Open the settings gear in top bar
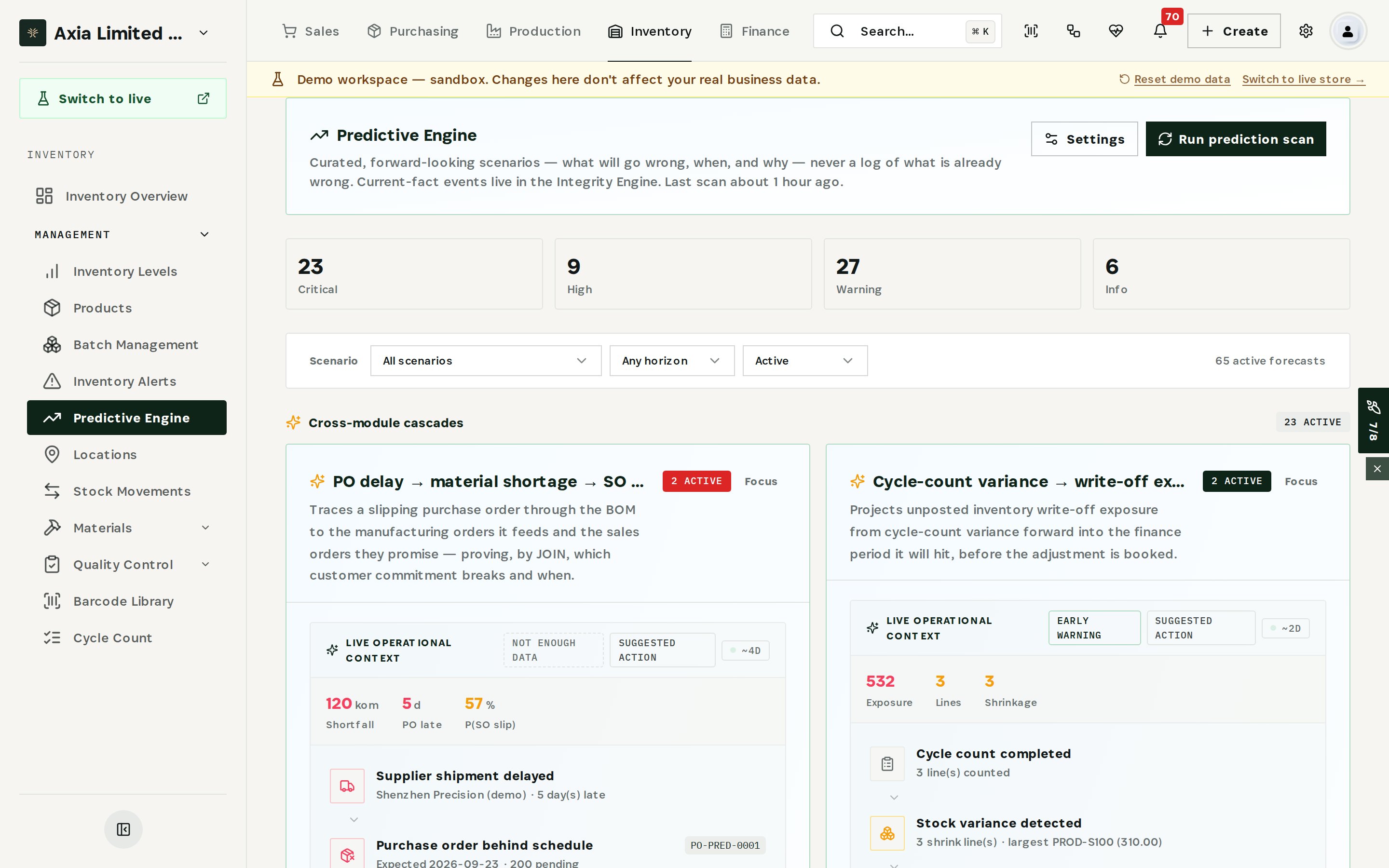The image size is (1389, 868). [x=1306, y=31]
